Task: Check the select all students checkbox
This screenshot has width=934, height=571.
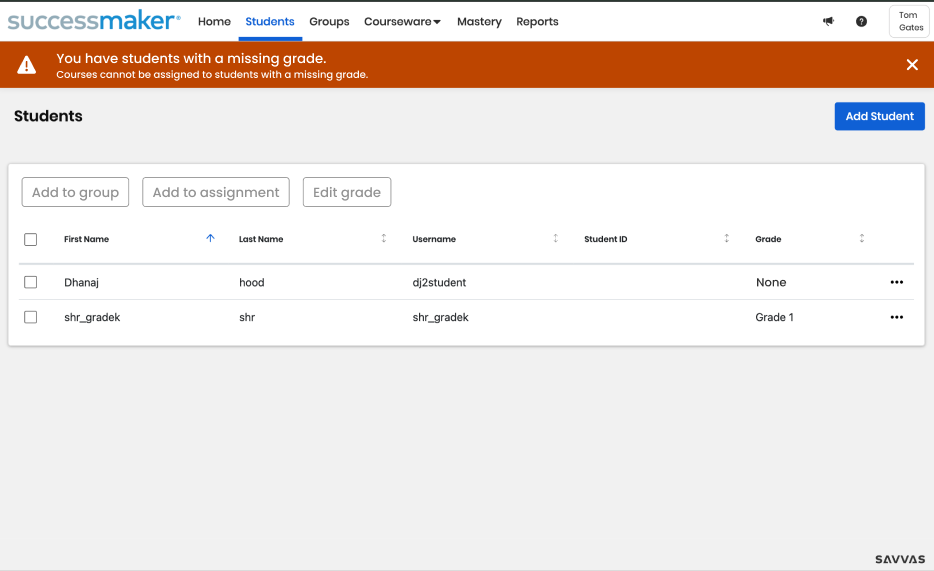Action: point(31,239)
